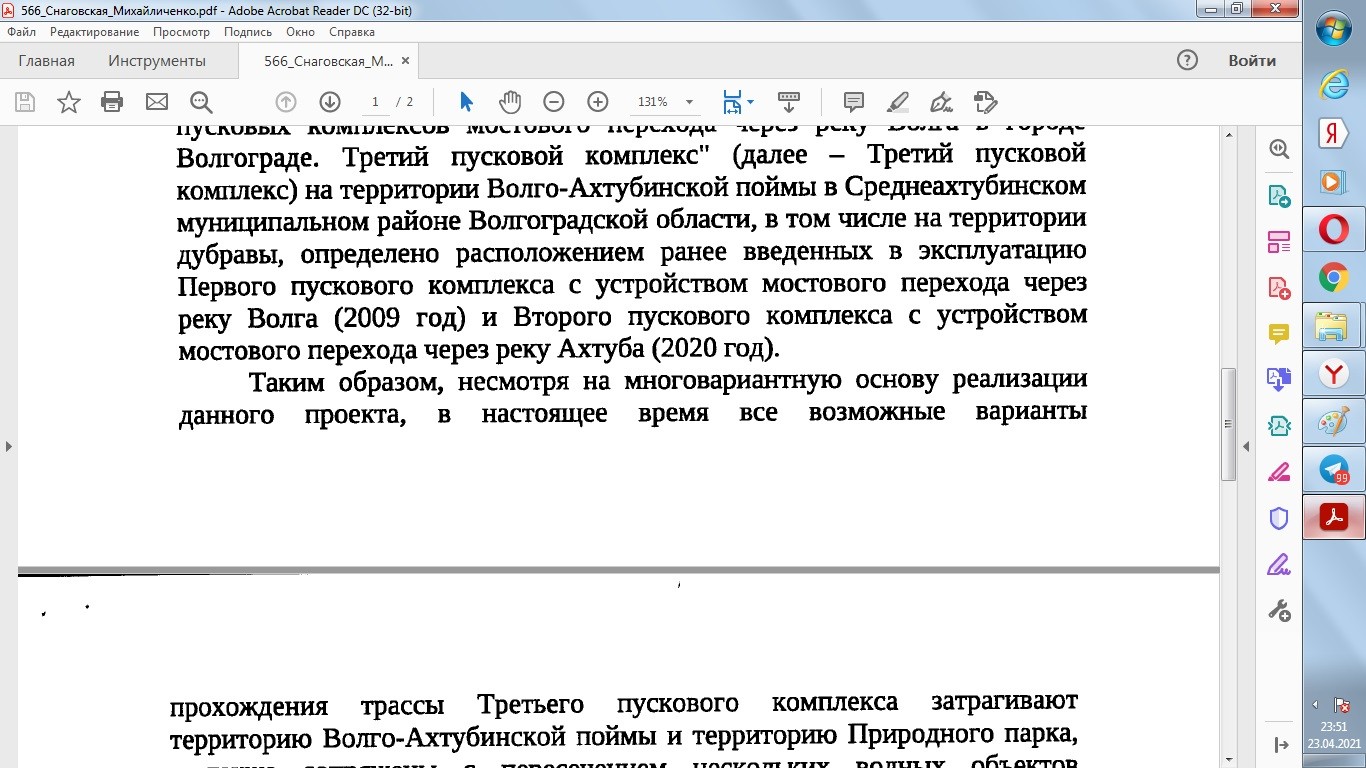Zoom out with the minus icon
The width and height of the screenshot is (1366, 768).
554,102
